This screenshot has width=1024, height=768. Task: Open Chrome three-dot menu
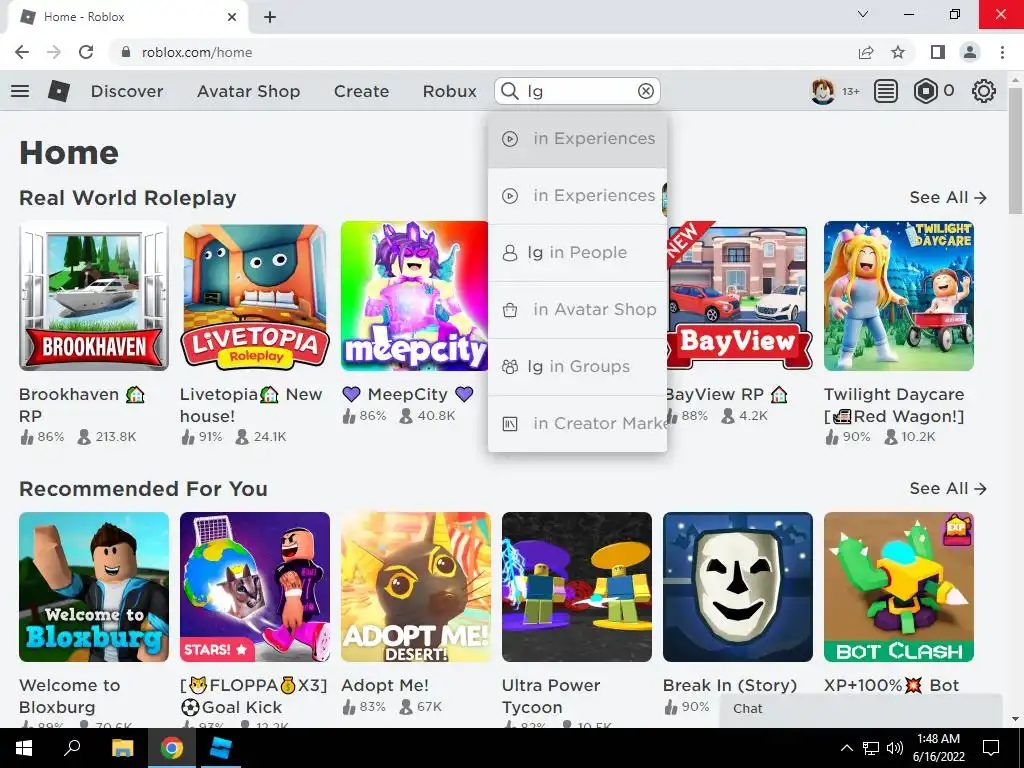1002,52
